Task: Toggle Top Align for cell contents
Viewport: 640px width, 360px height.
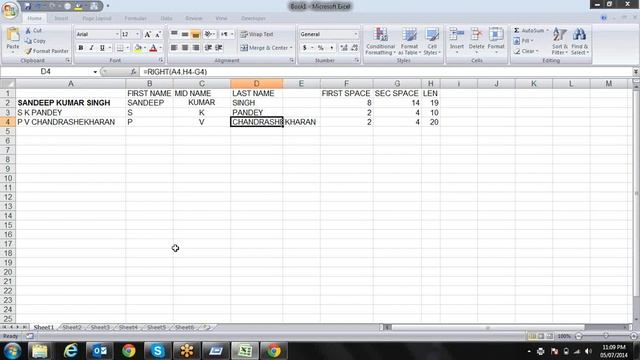Action: (174, 34)
